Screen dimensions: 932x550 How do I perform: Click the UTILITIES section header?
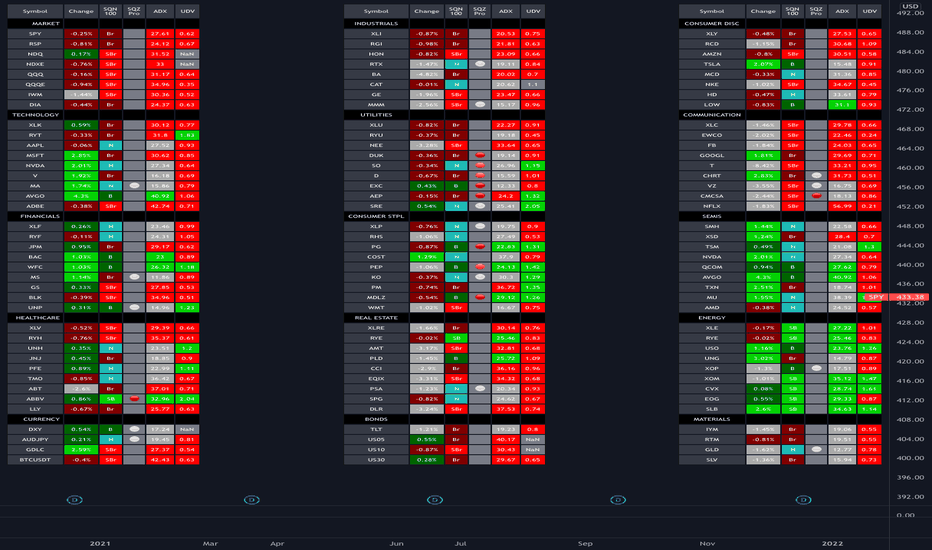tap(376, 115)
